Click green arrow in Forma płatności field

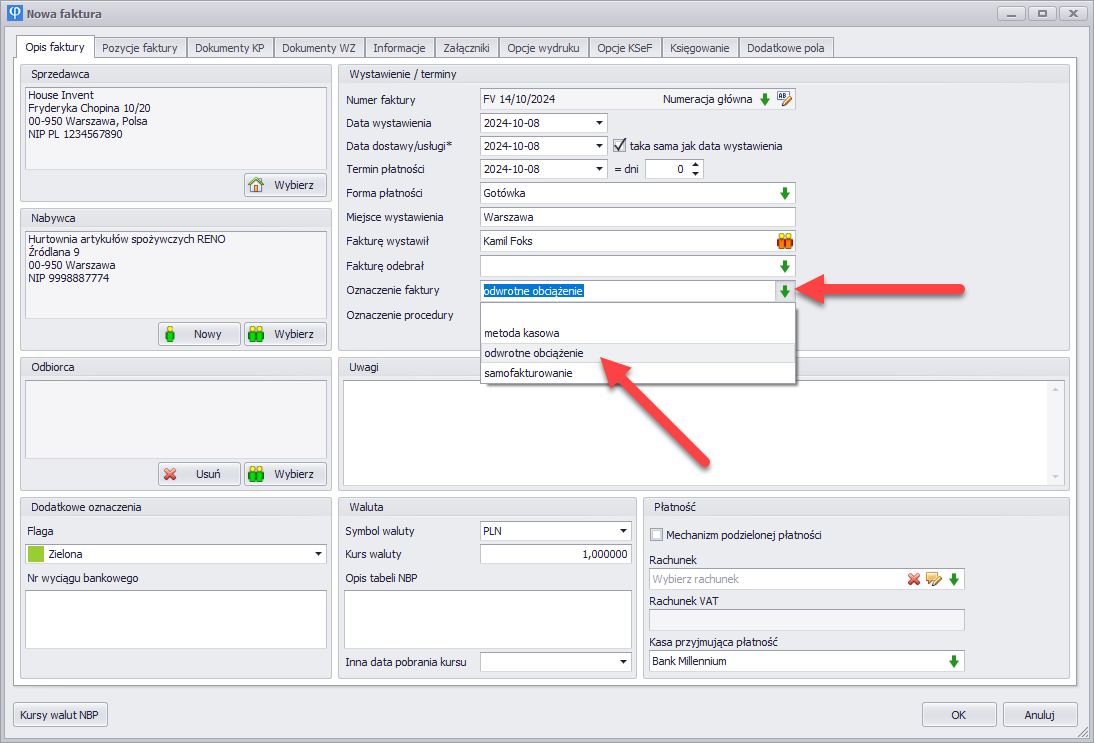(x=785, y=193)
